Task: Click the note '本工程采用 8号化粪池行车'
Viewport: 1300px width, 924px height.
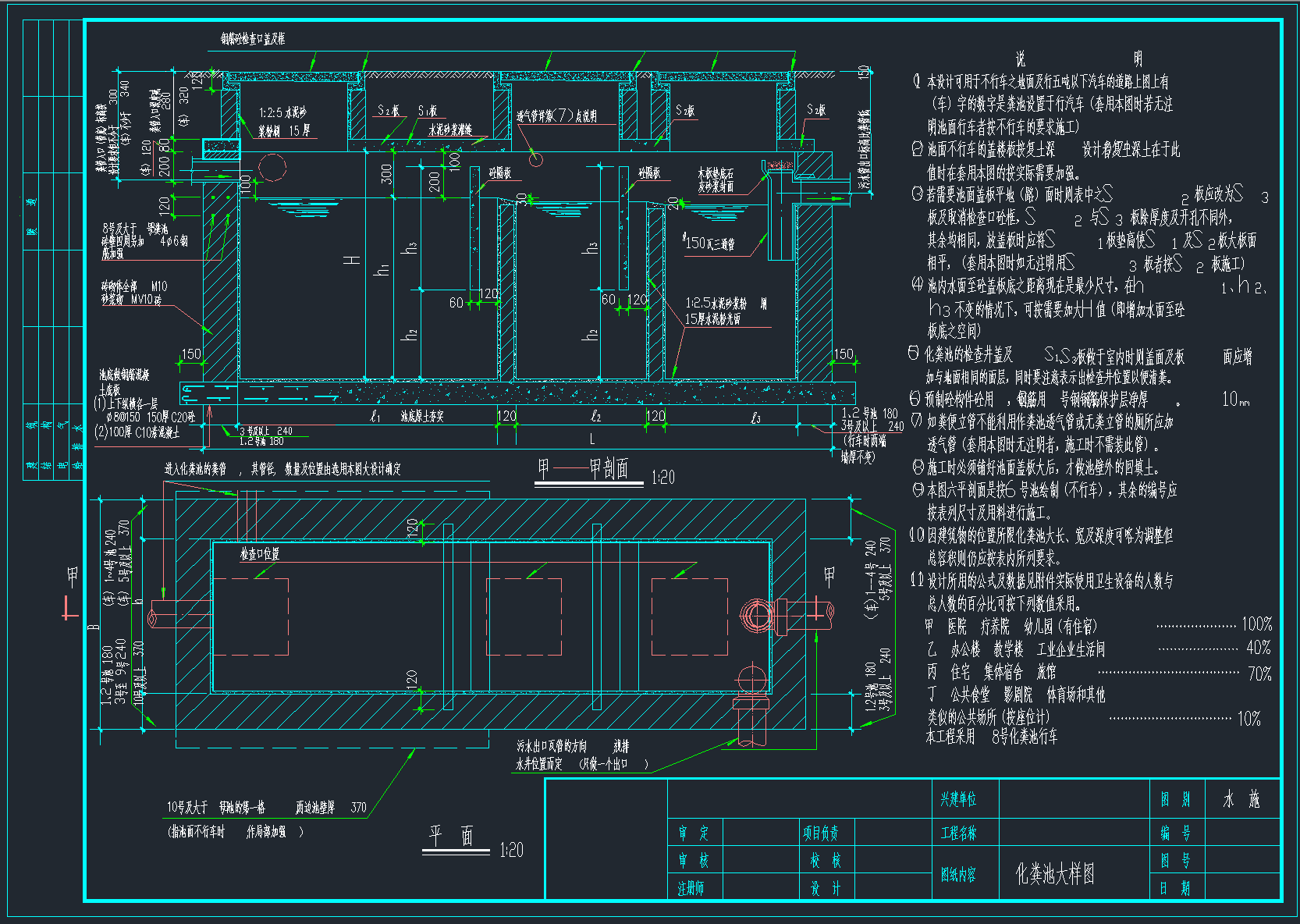Action: point(992,736)
